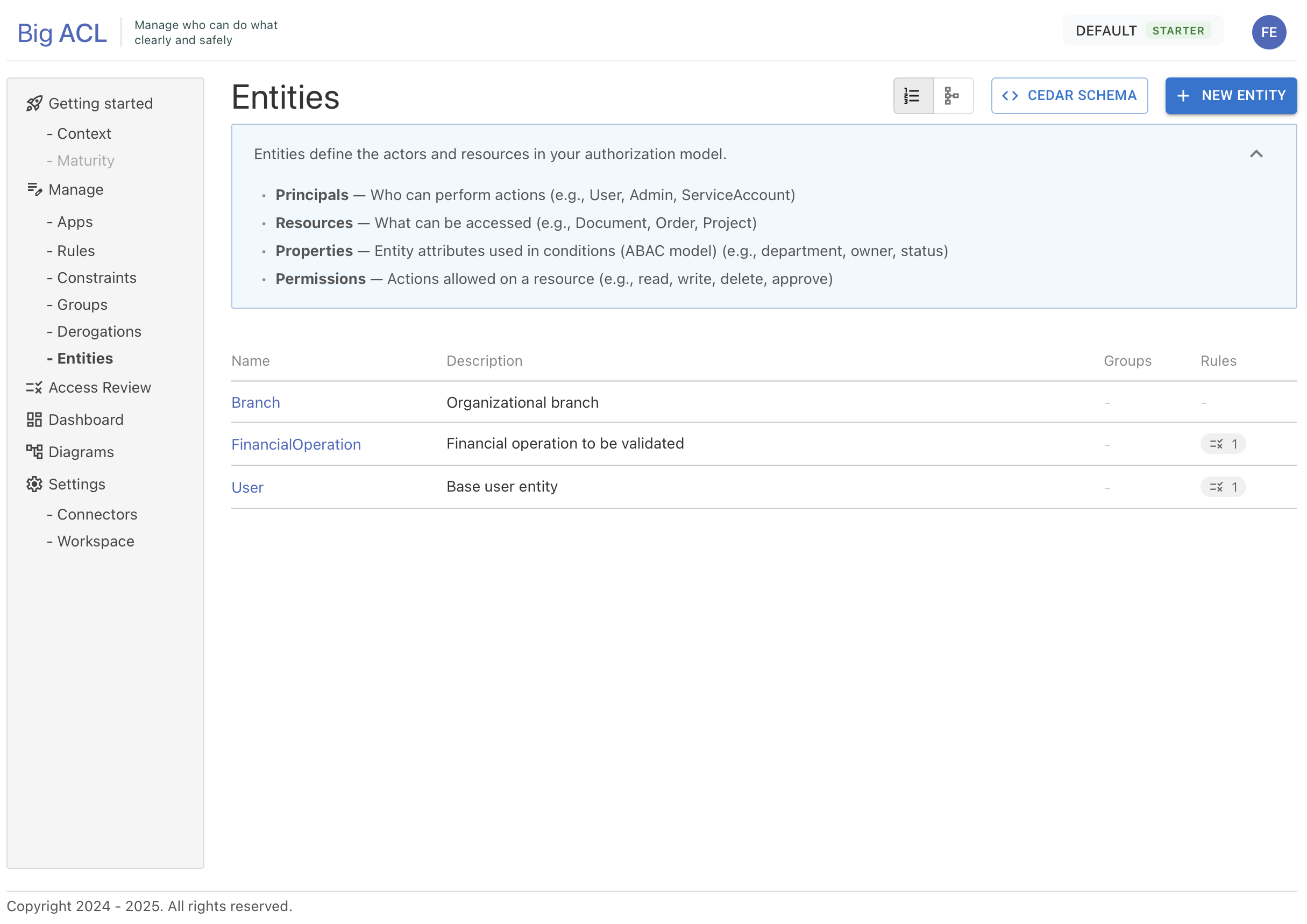Select Entities in the sidebar

click(x=84, y=358)
